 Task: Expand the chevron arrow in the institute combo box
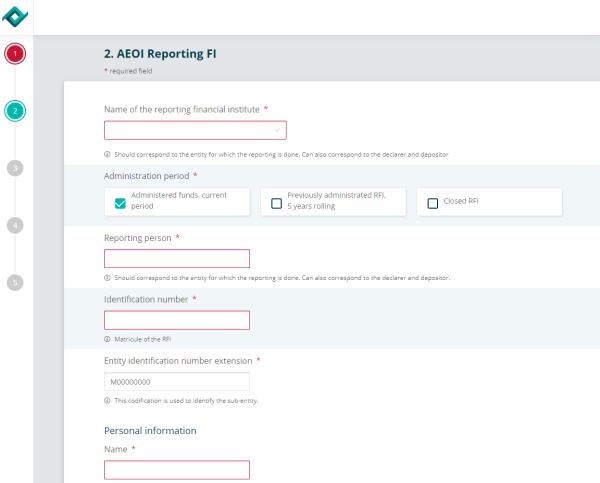coord(277,130)
